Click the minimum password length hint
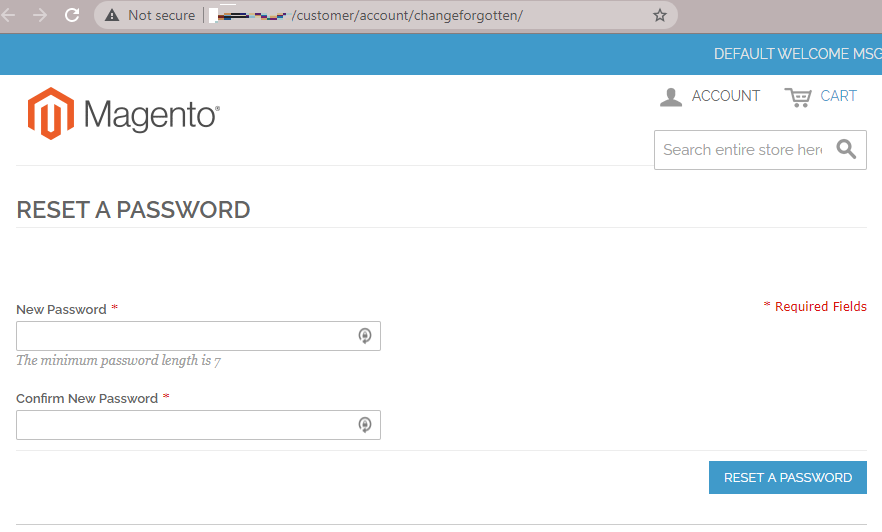The width and height of the screenshot is (882, 532). 119,360
